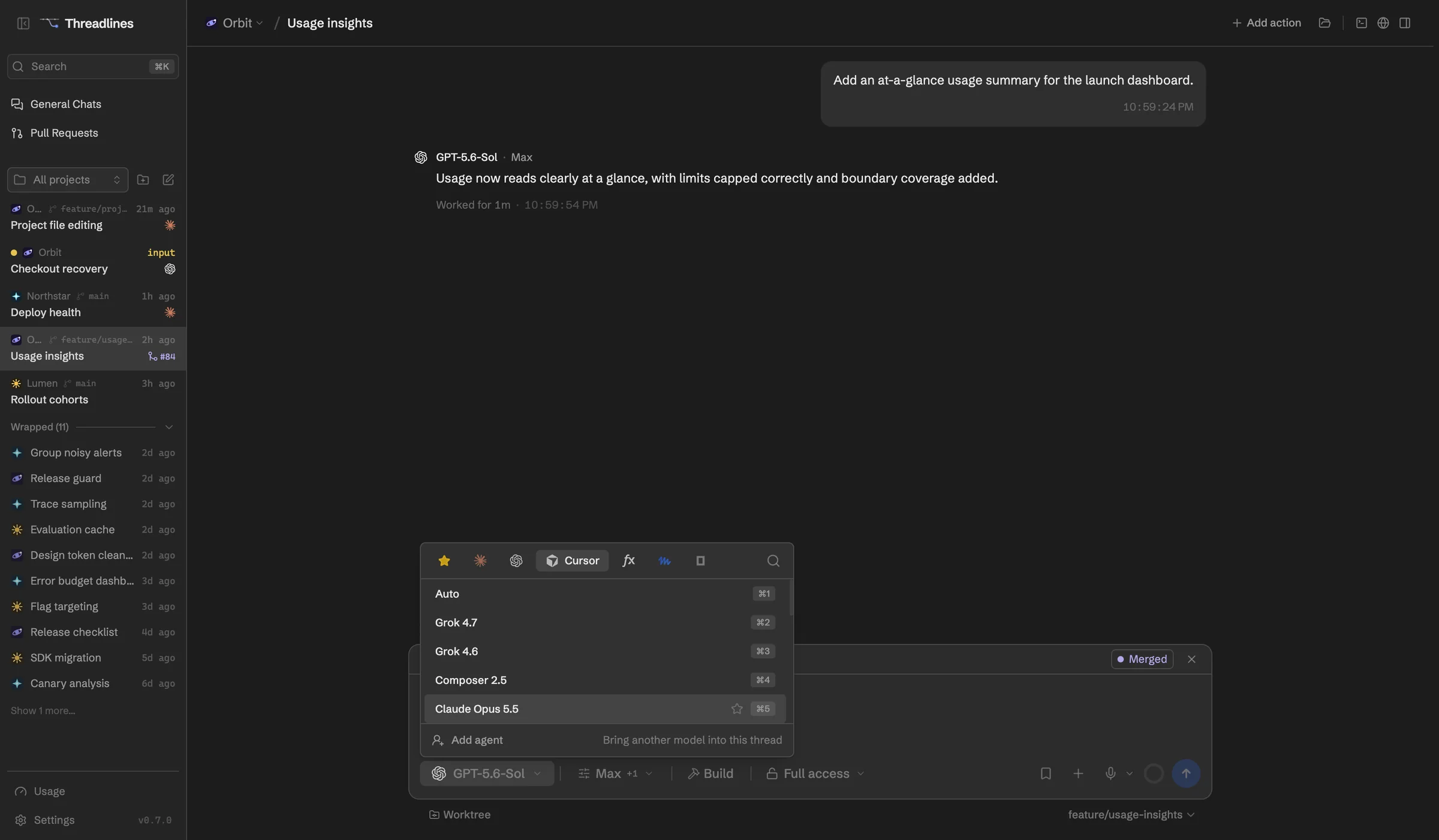The height and width of the screenshot is (840, 1439).
Task: Search models with the magnifier icon
Action: (x=773, y=561)
